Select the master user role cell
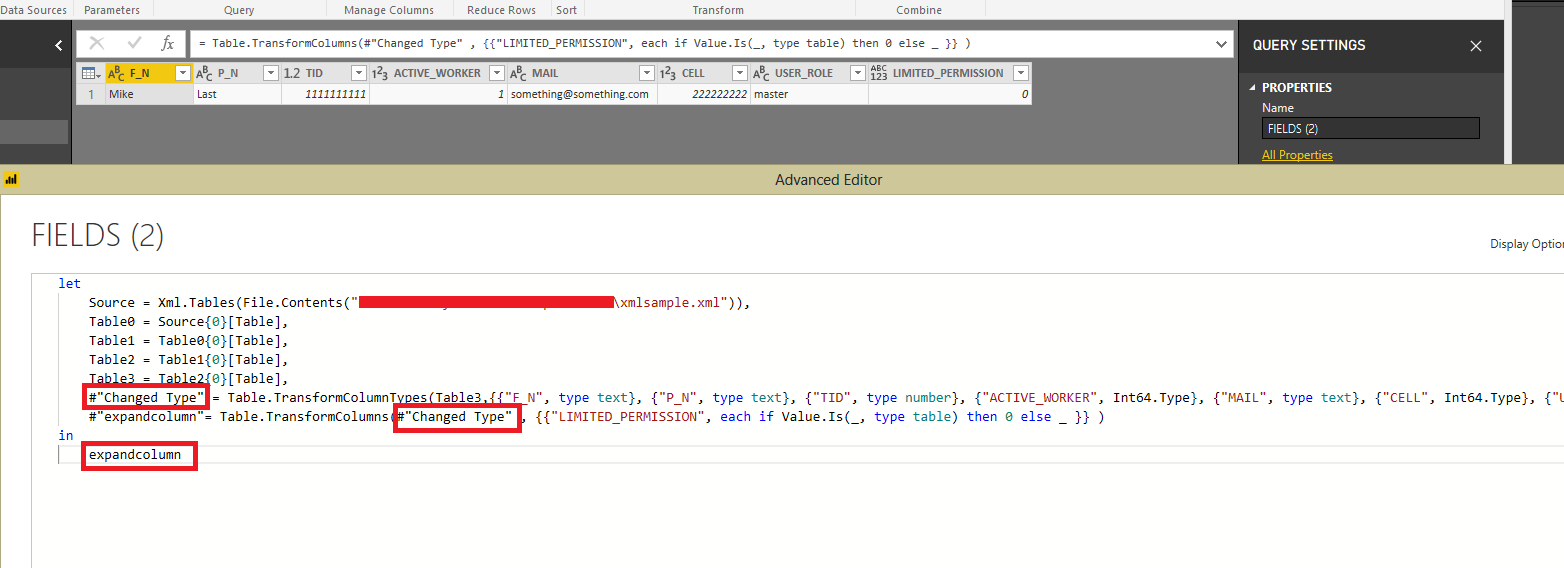 click(x=809, y=94)
